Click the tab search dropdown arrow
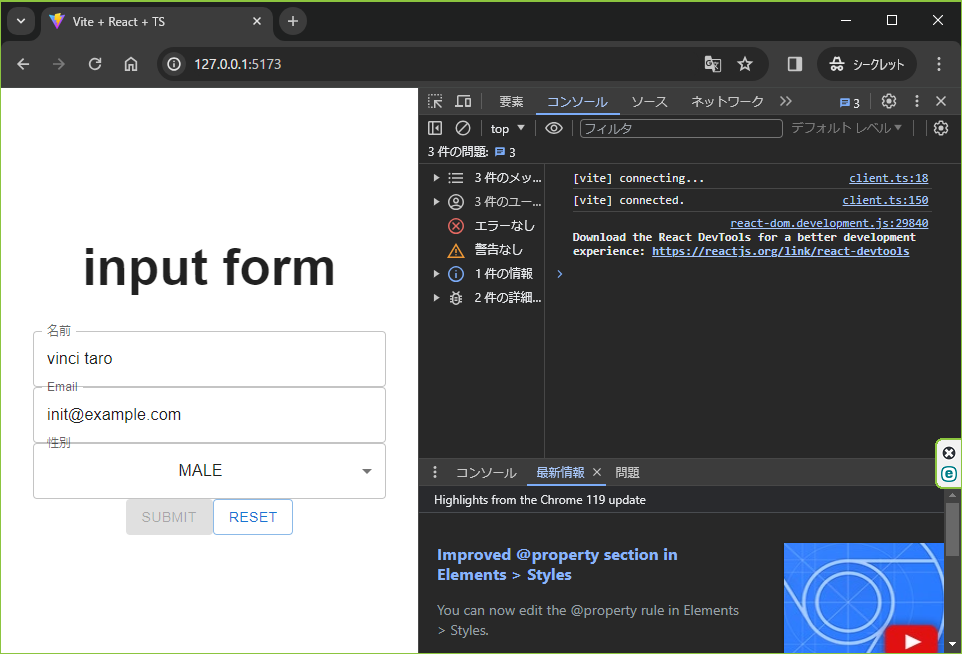The width and height of the screenshot is (962, 654). (21, 21)
